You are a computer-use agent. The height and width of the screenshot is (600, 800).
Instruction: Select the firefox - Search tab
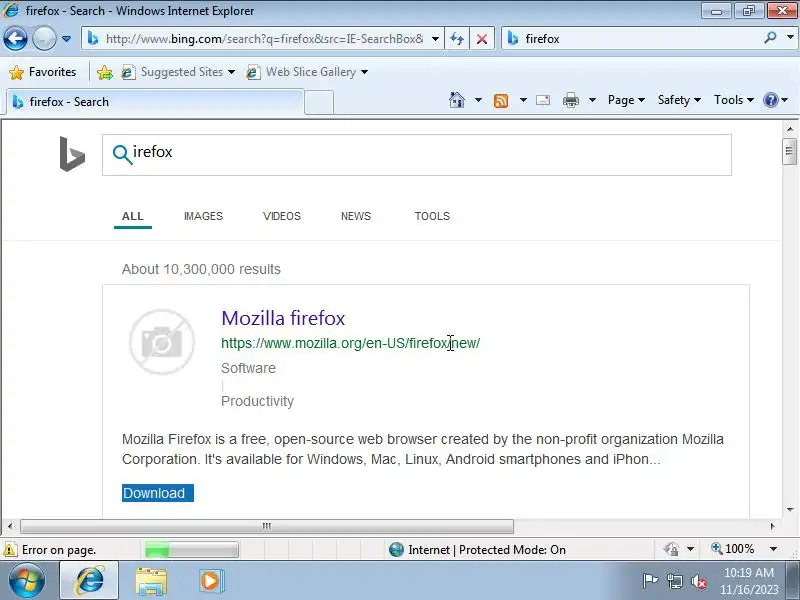pyautogui.click(x=153, y=102)
